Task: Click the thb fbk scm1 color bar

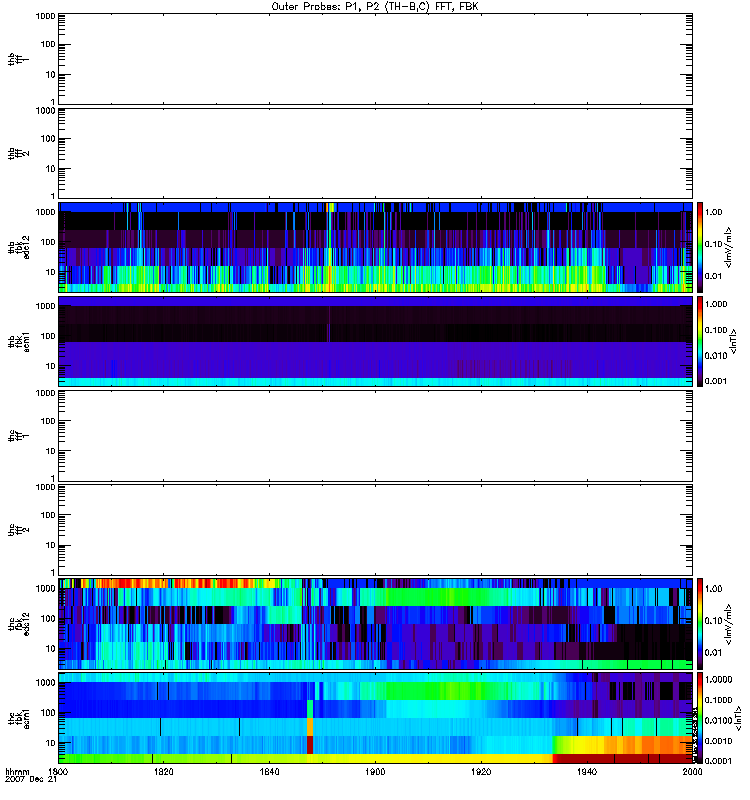Action: (701, 341)
